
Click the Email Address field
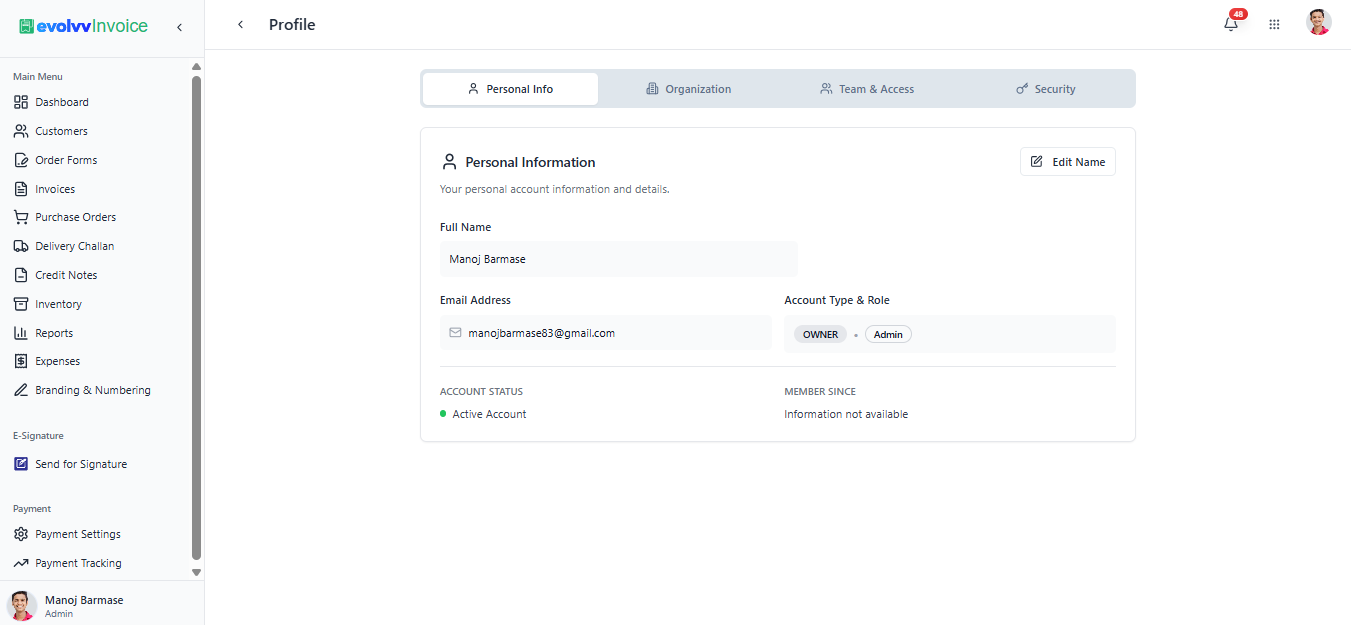pos(606,333)
